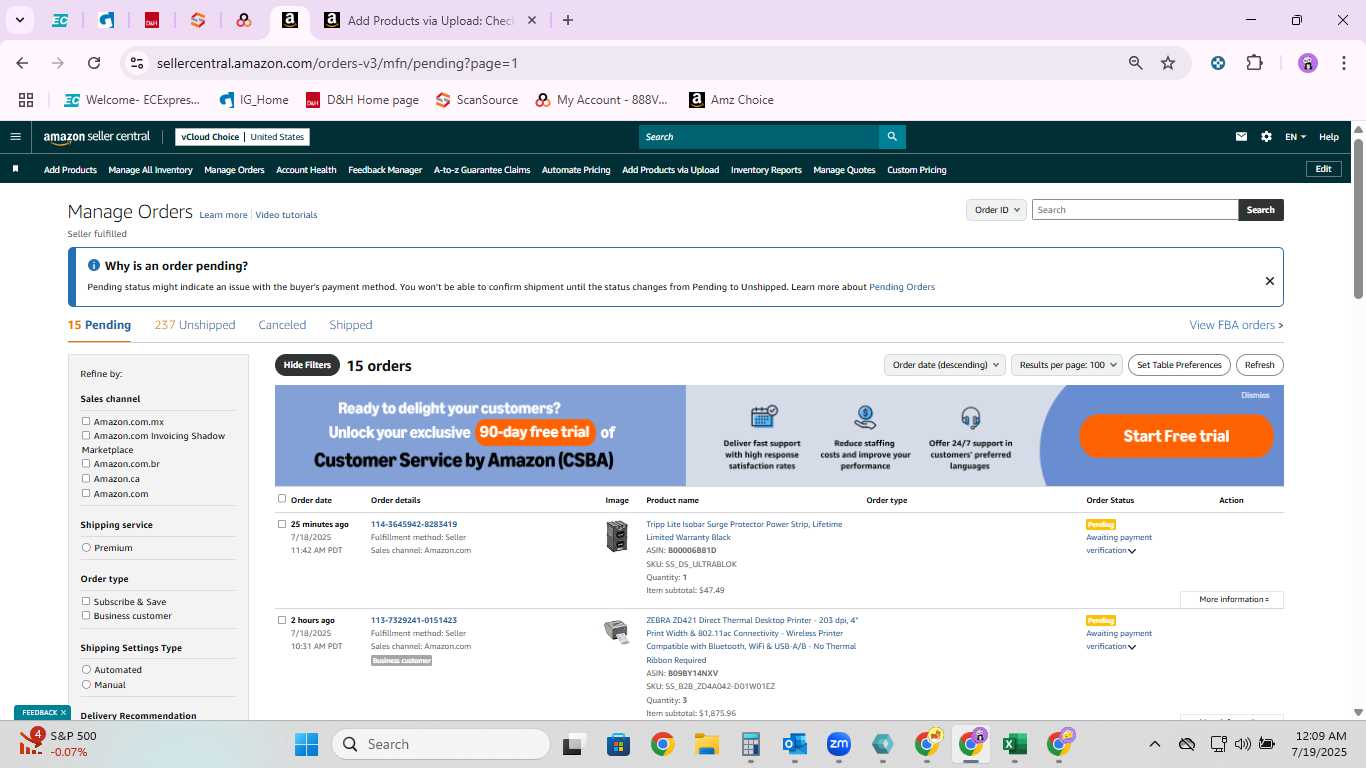
Task: Open order link 113-7329241-0151423
Action: (x=414, y=620)
